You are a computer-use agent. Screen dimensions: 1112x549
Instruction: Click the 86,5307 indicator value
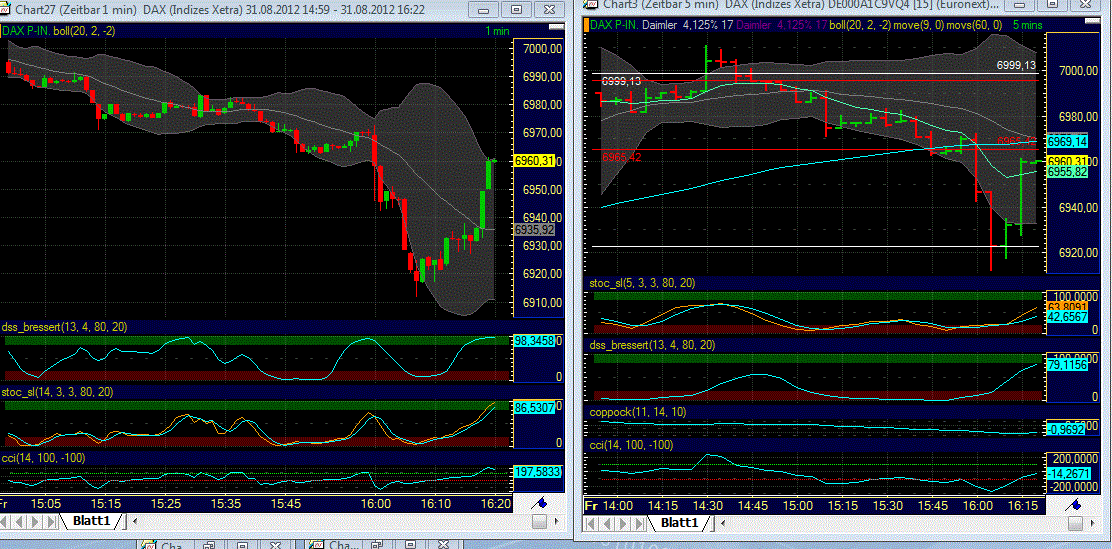533,409
